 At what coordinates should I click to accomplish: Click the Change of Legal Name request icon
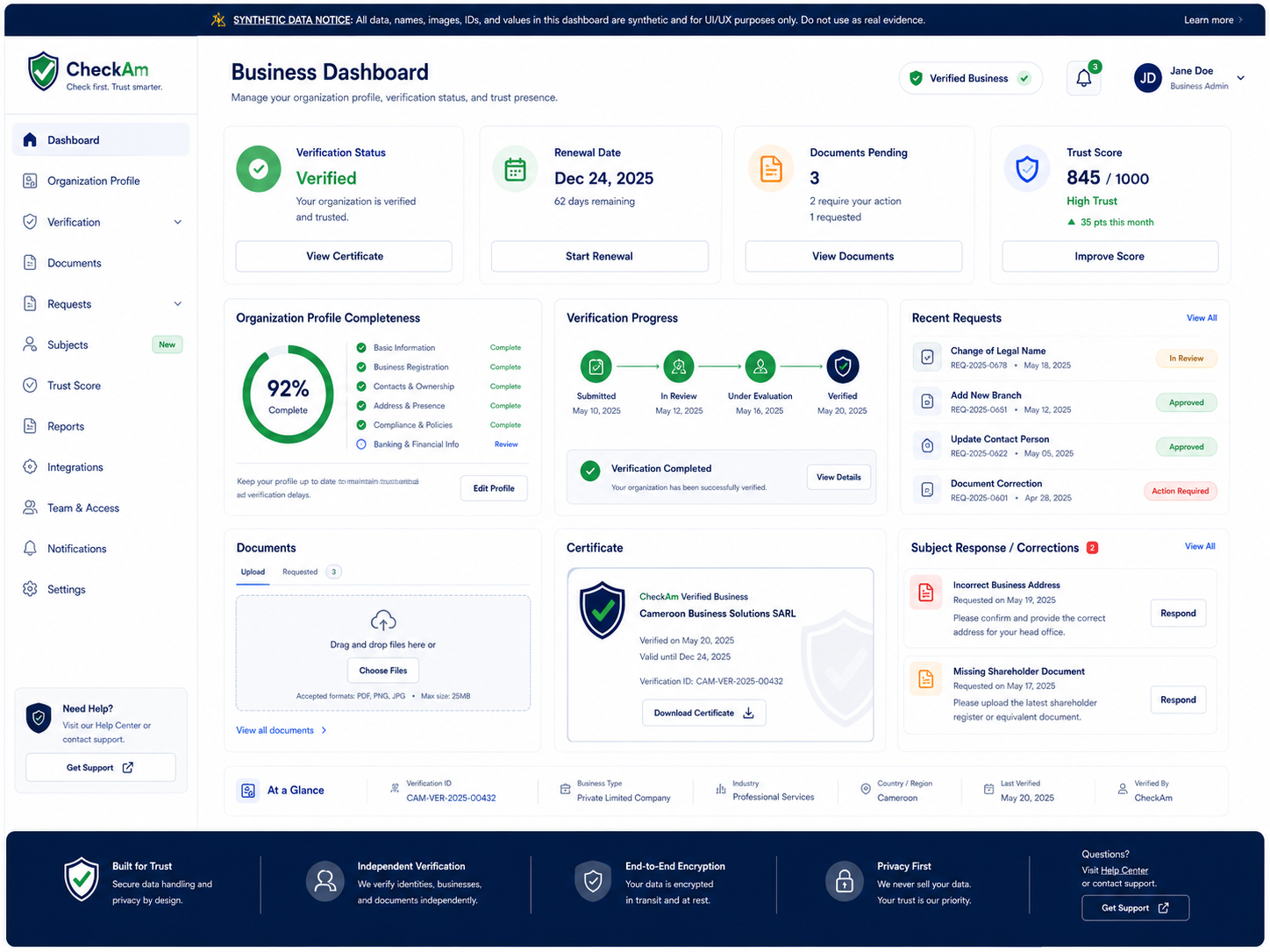click(927, 358)
